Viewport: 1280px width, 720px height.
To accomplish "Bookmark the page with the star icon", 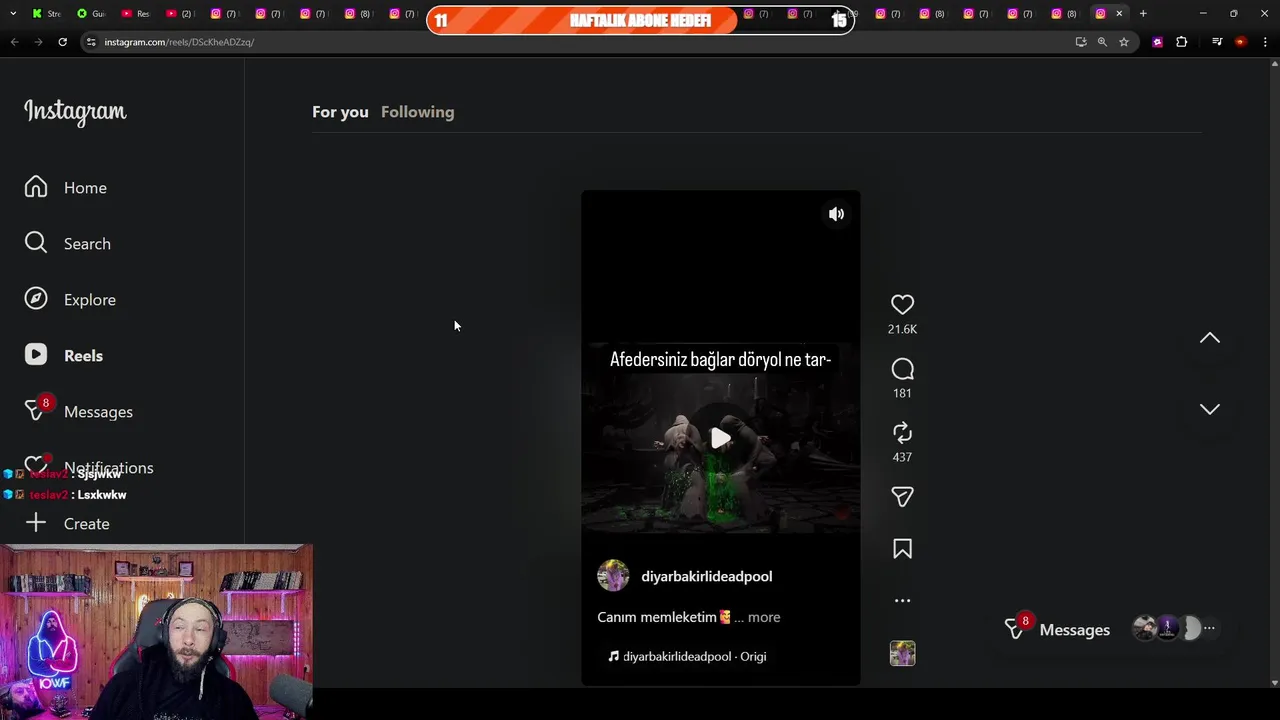I will click(x=1124, y=42).
